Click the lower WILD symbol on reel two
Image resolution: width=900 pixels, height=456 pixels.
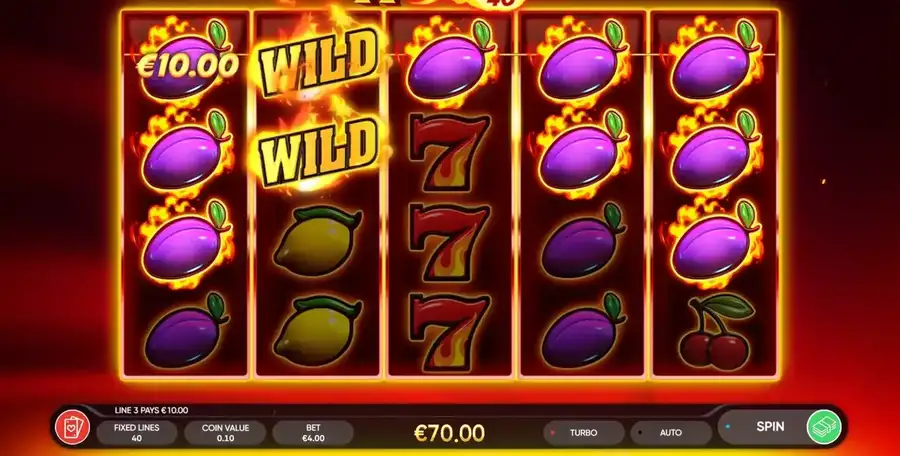click(319, 151)
